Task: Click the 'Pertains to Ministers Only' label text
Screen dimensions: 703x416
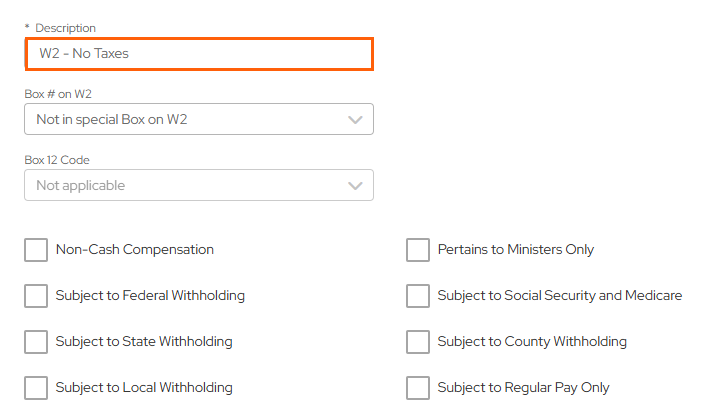Action: [x=516, y=250]
